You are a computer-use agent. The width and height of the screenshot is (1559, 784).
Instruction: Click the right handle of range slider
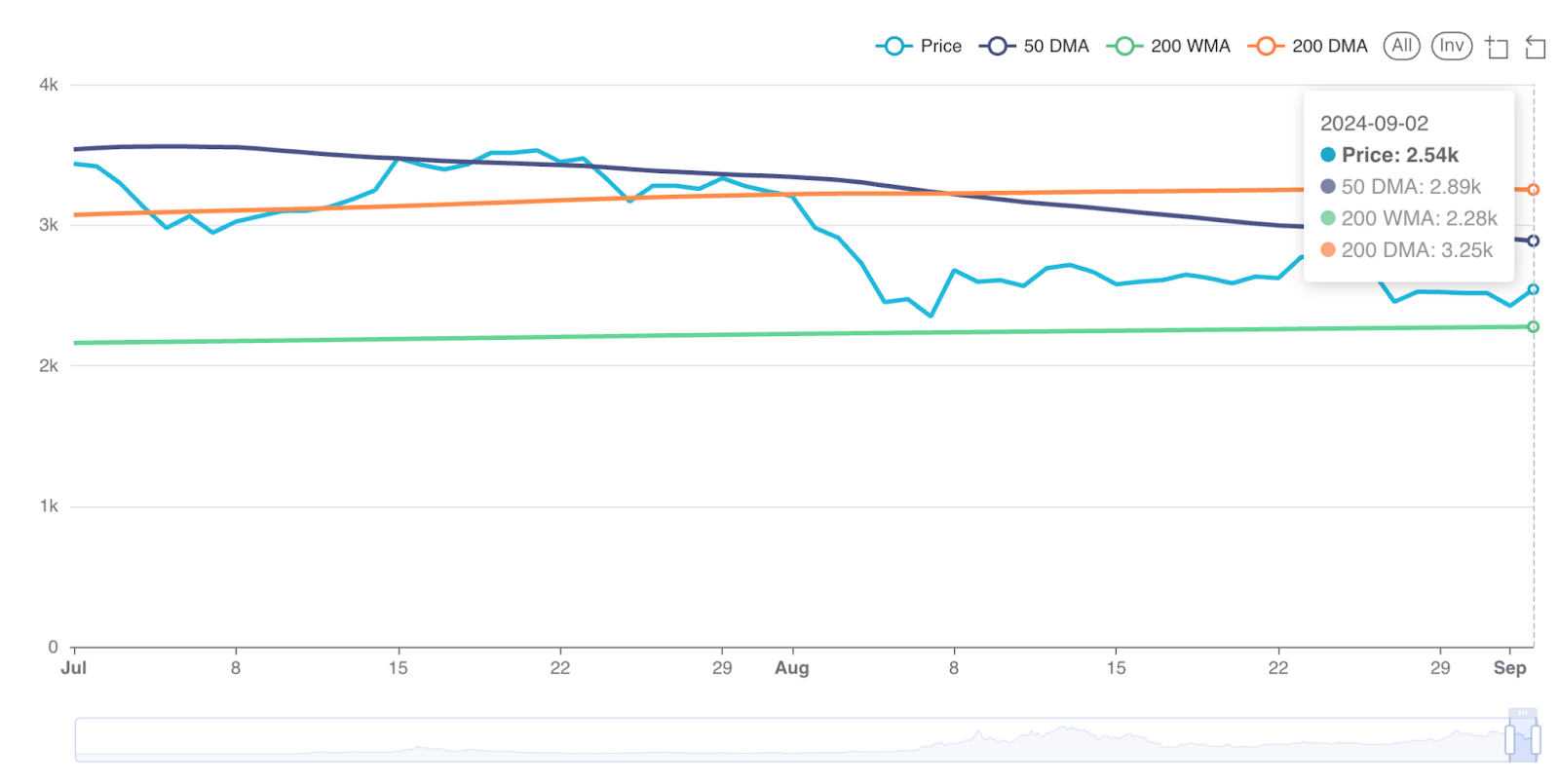tap(1536, 739)
